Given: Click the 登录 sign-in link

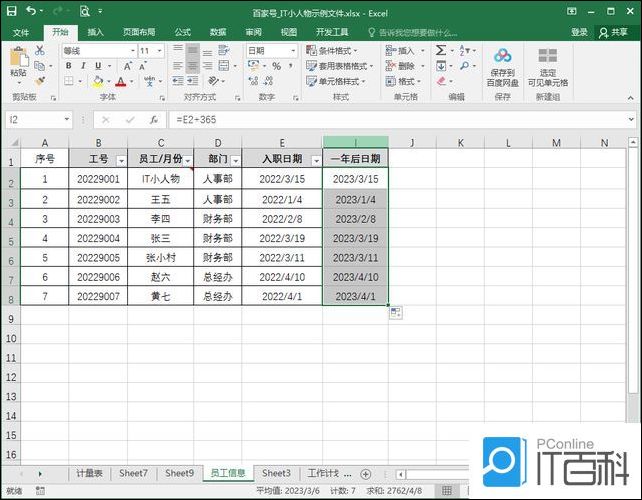Looking at the screenshot, I should (x=579, y=32).
